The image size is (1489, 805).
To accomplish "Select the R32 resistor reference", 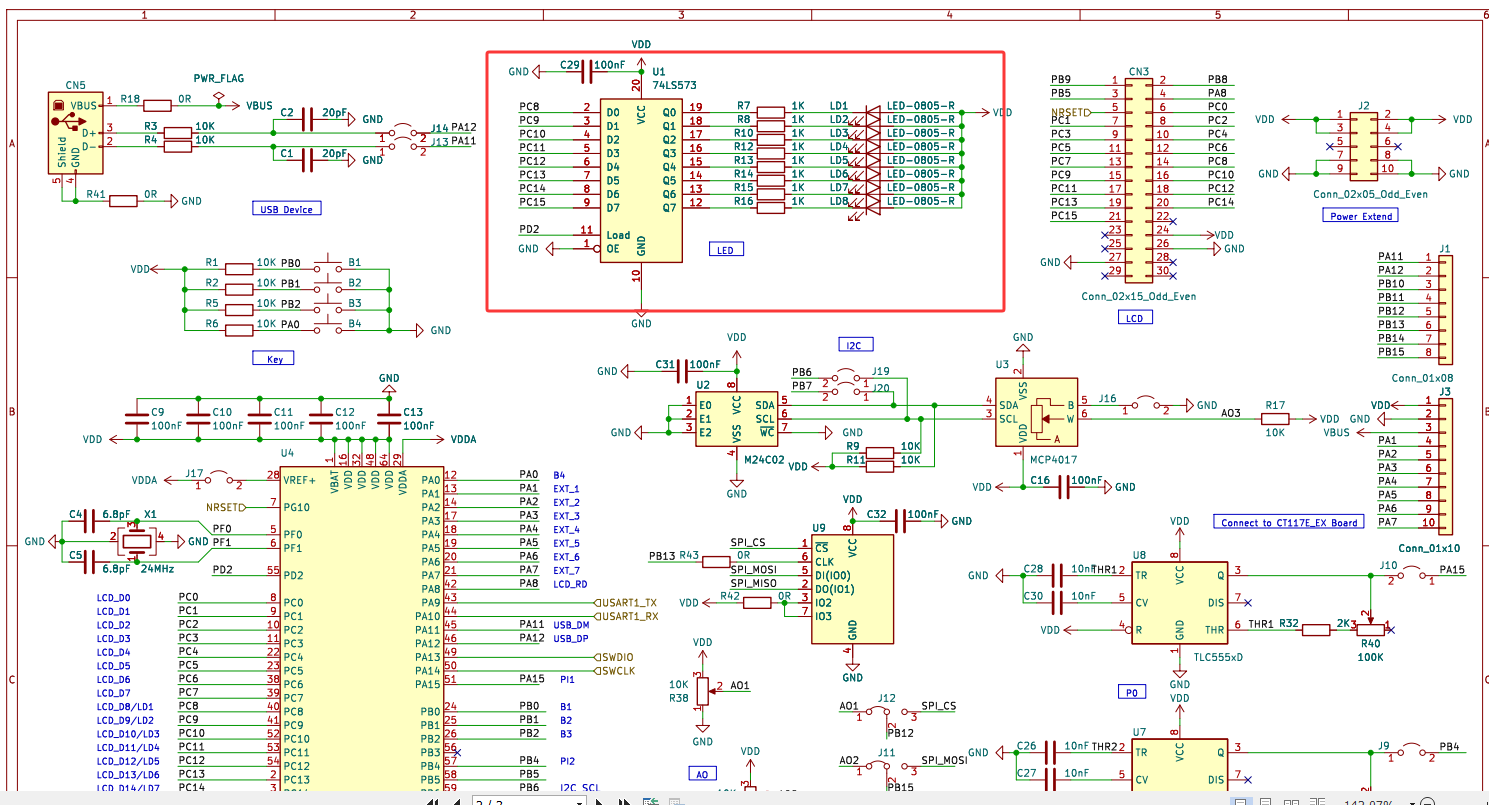I will [1289, 623].
